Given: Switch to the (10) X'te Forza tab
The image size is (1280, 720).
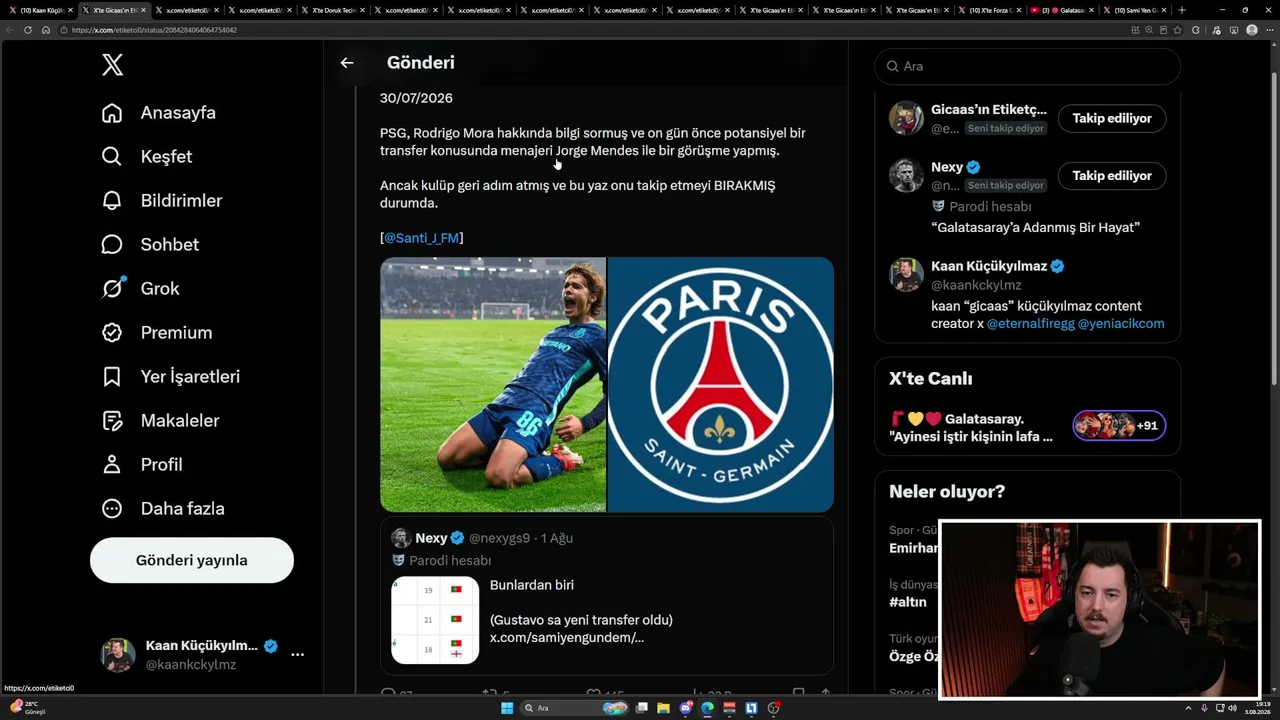Looking at the screenshot, I should pos(990,10).
